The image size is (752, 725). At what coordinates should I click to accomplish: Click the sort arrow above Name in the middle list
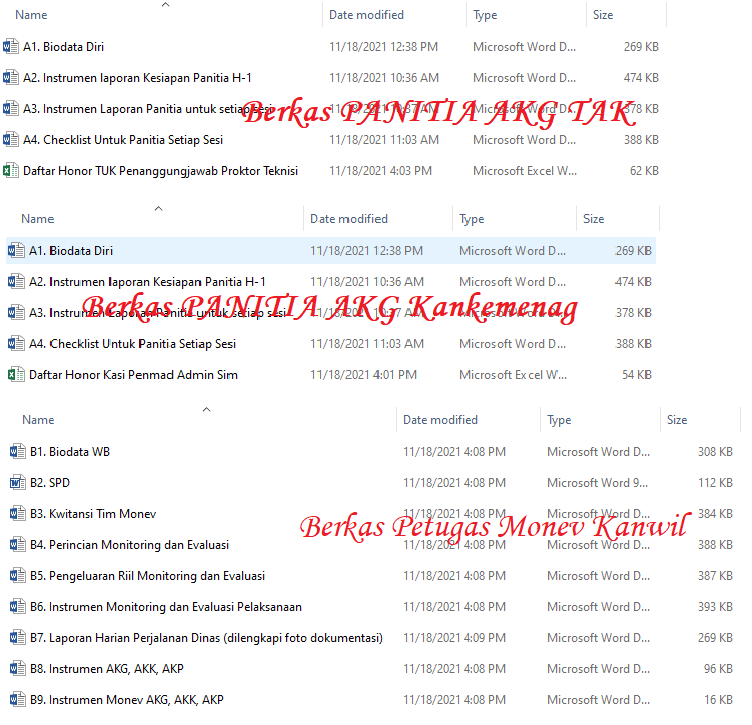pos(158,209)
